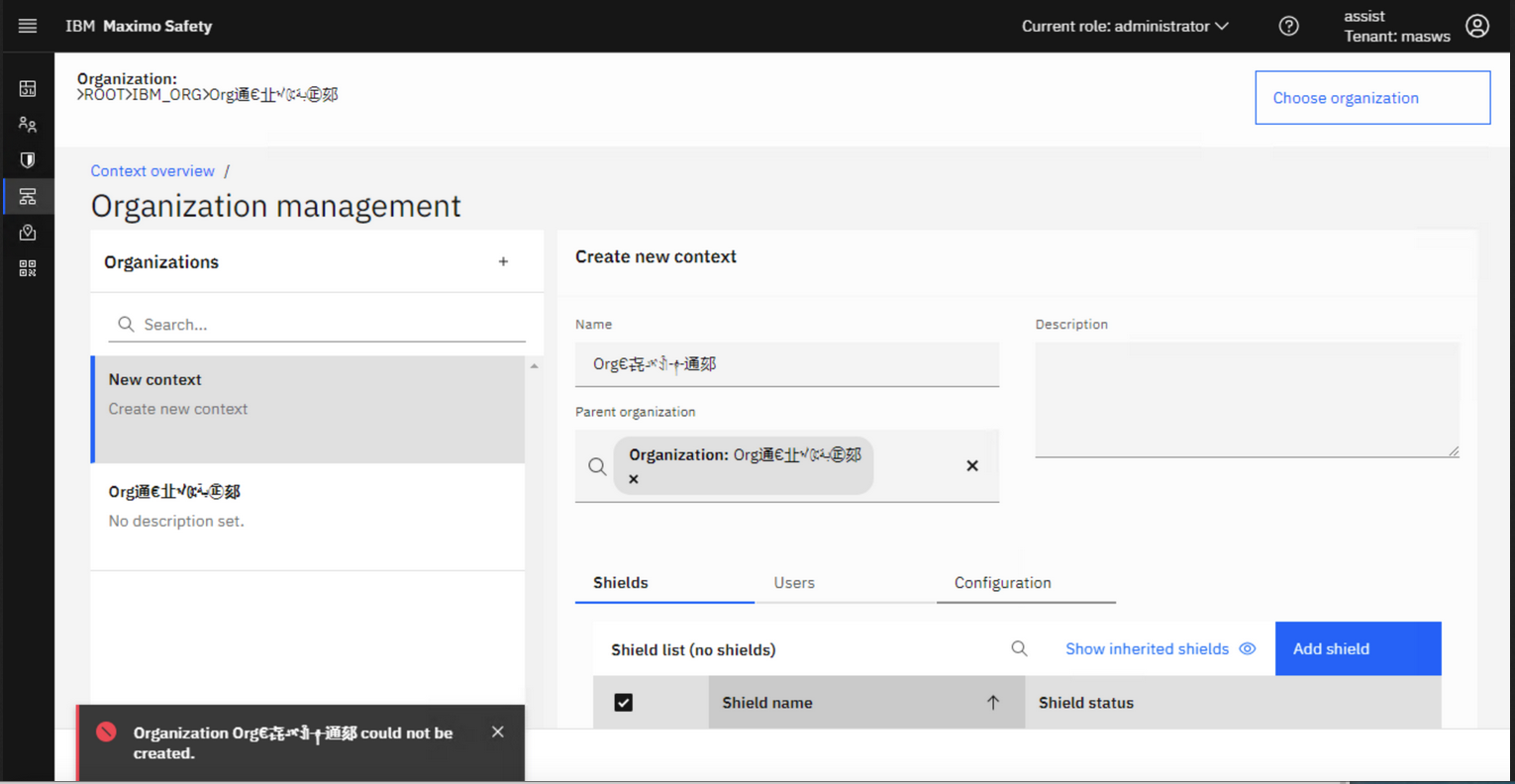Open the hamburger navigation menu
1515x784 pixels.
28,26
